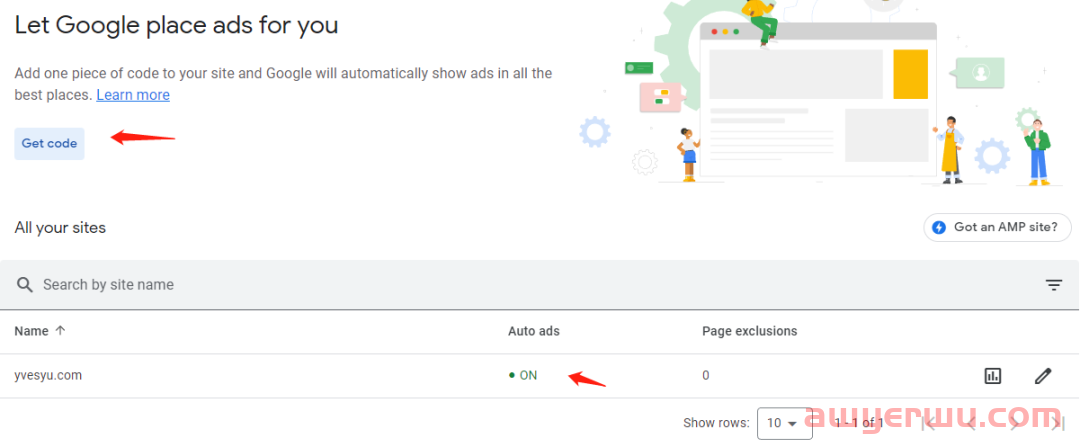Click the Page exclusions column header
Screen dimensions: 1080x447
click(749, 331)
